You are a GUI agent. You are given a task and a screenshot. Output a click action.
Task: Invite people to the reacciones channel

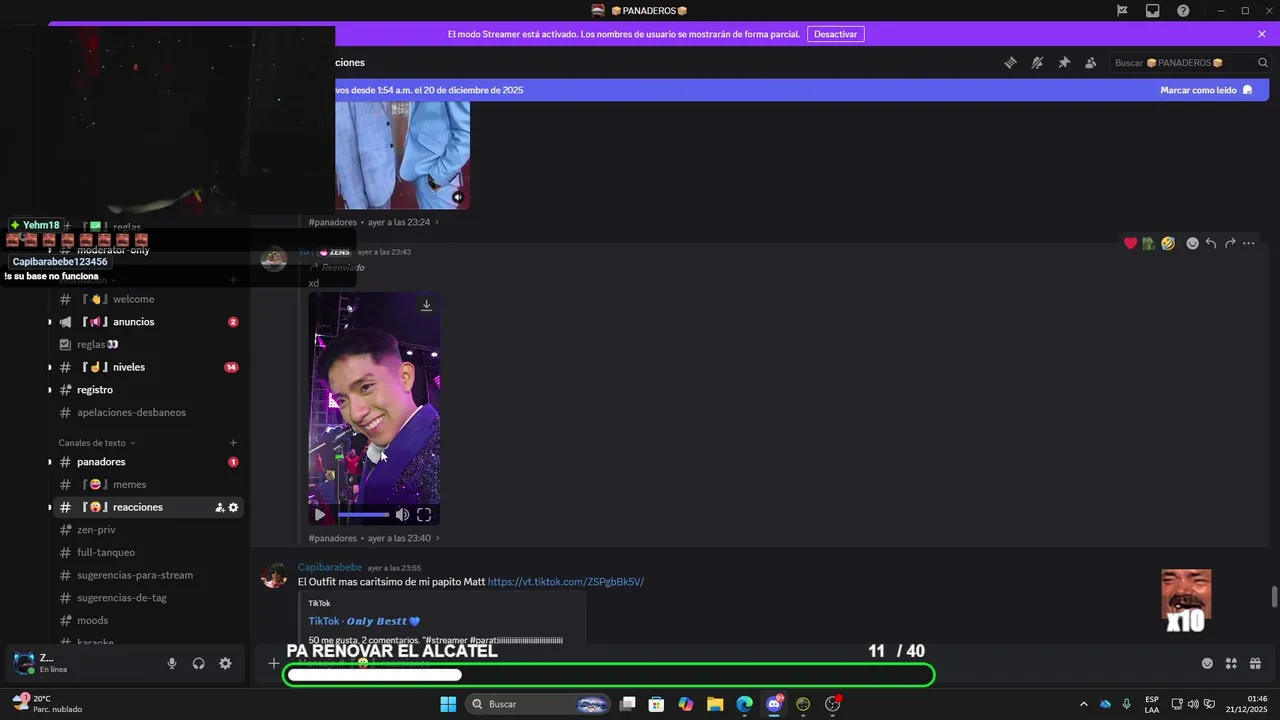coord(220,508)
